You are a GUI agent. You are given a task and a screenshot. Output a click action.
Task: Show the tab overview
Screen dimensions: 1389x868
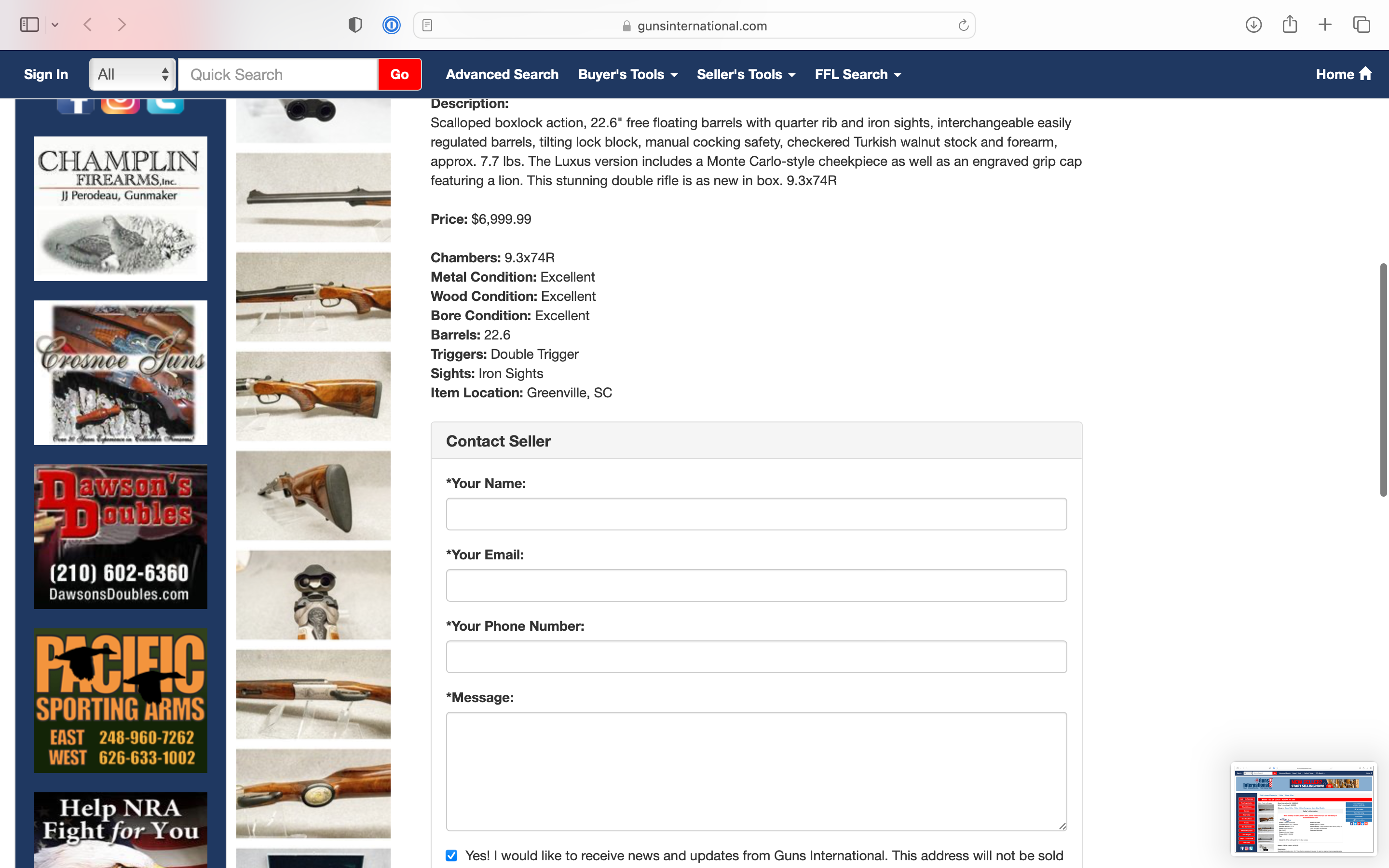pyautogui.click(x=1362, y=25)
